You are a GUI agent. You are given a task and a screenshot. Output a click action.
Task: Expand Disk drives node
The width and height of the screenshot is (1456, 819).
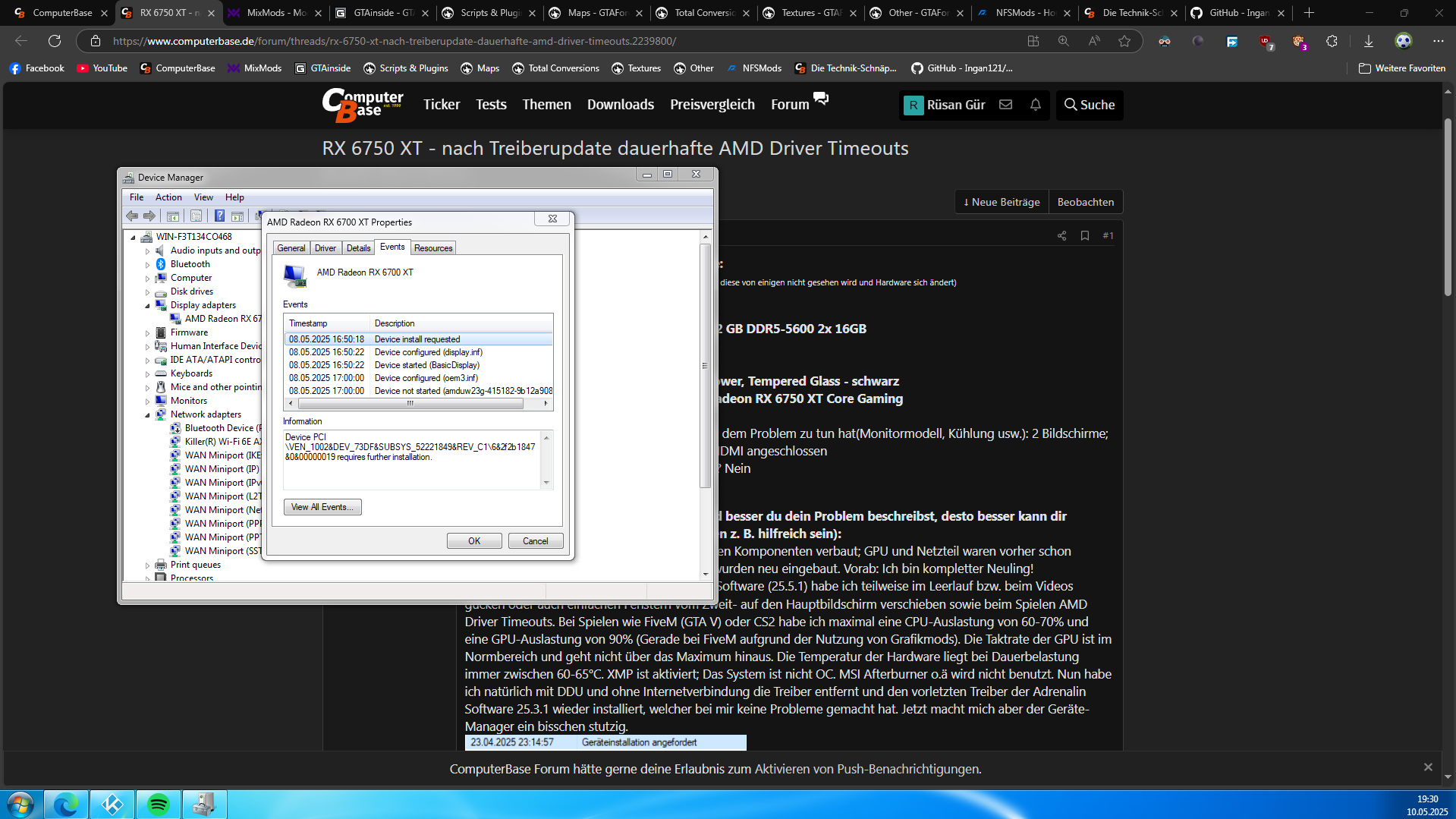pyautogui.click(x=148, y=291)
